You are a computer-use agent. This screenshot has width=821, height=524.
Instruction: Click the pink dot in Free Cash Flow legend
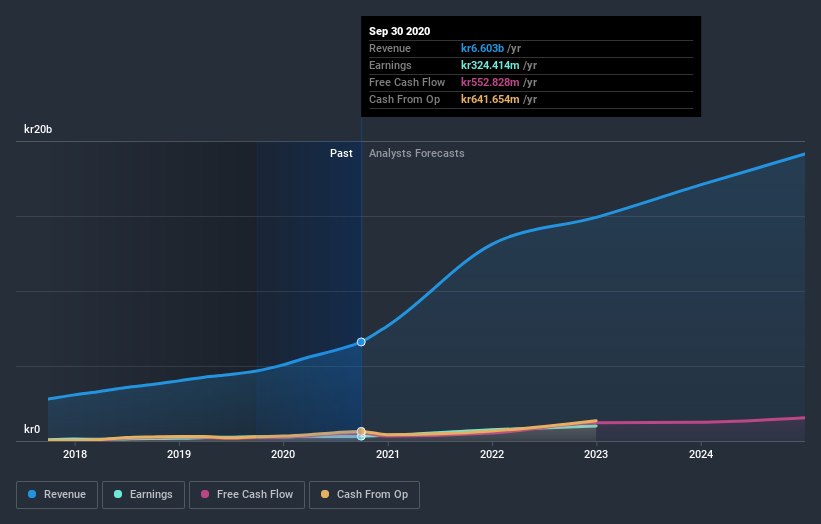click(205, 494)
